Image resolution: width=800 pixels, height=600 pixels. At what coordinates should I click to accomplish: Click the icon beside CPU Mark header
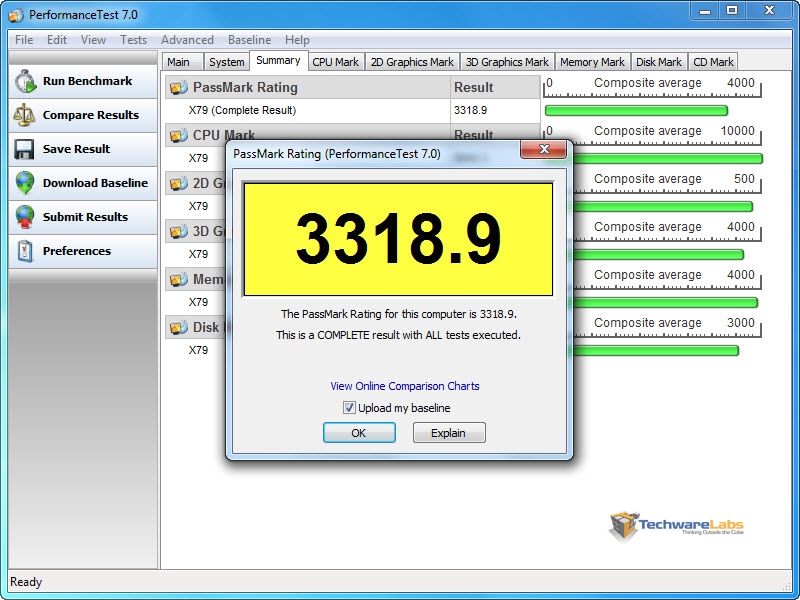[x=179, y=136]
